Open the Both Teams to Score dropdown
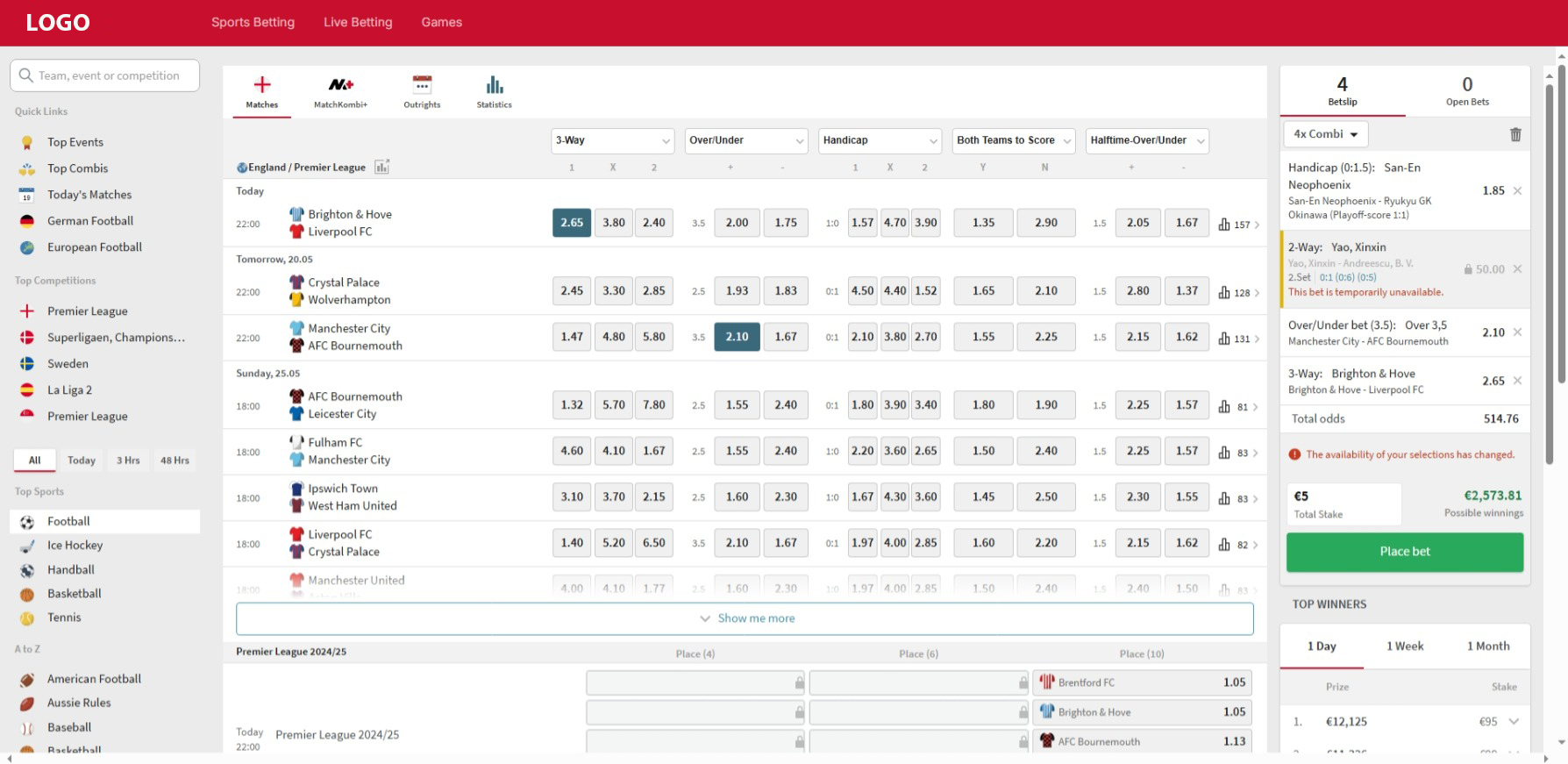Image resolution: width=1568 pixels, height=764 pixels. coord(1014,140)
